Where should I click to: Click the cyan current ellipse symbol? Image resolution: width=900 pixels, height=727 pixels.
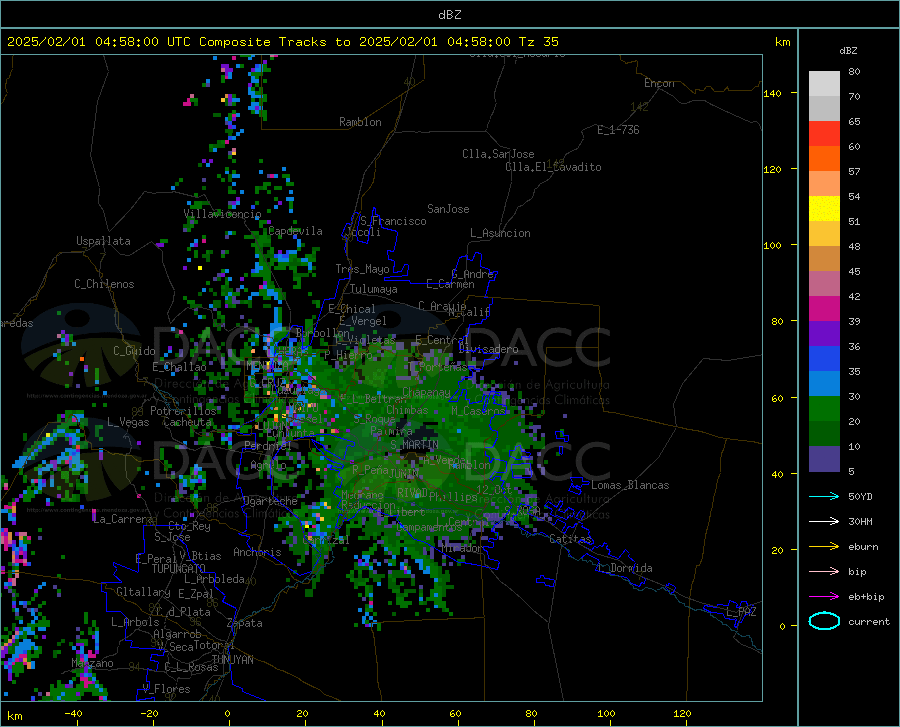coord(824,621)
